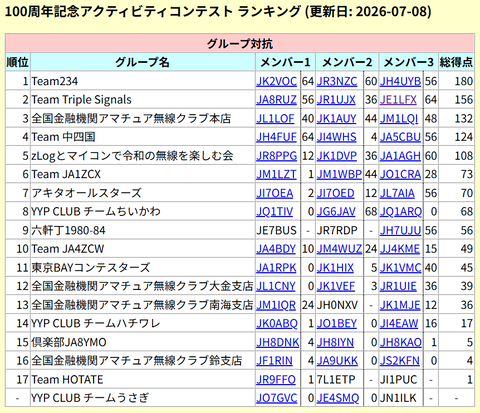Open callsign link JF1RIN
Viewport: 480px width, 413px height.
(x=274, y=361)
